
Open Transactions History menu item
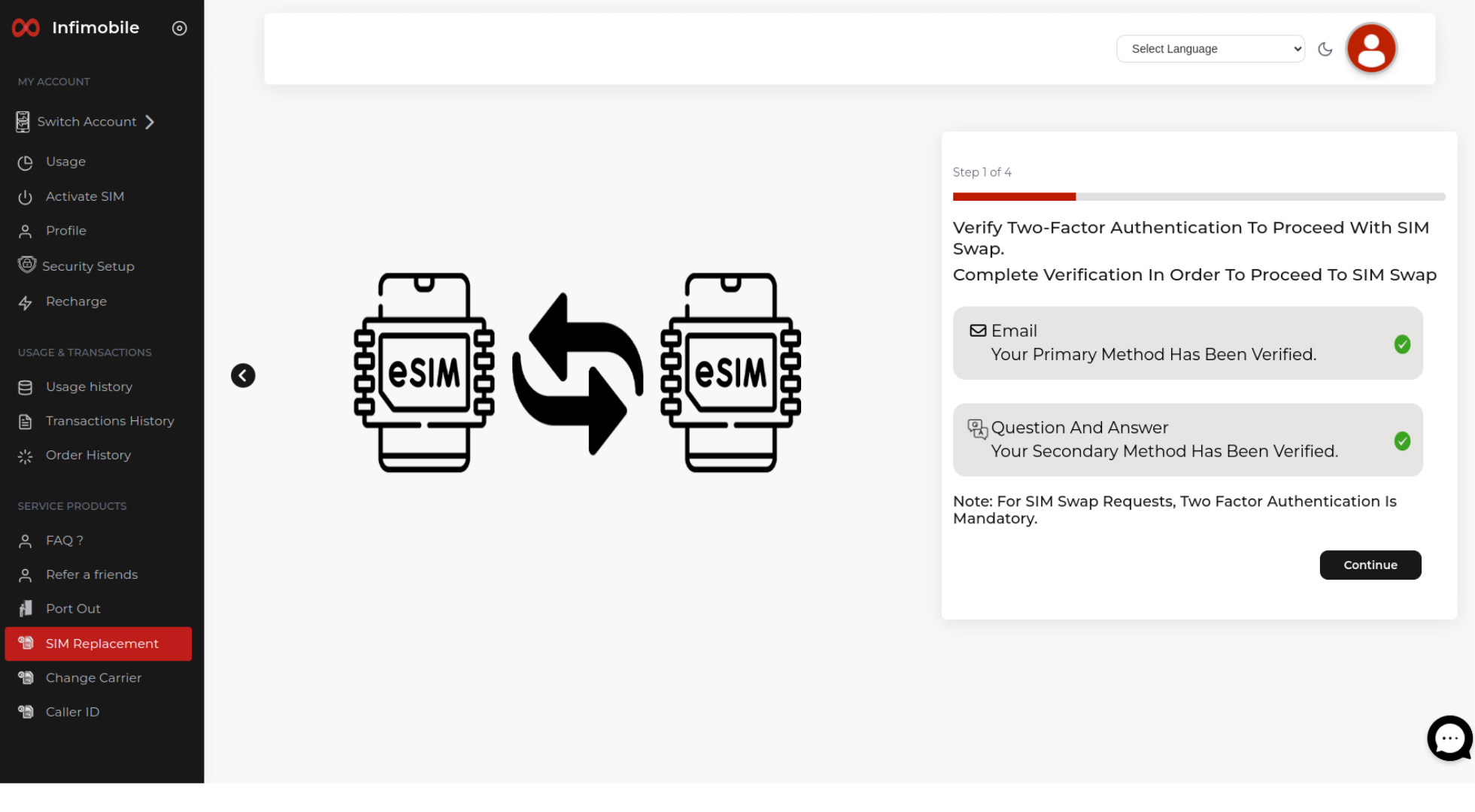coord(109,421)
